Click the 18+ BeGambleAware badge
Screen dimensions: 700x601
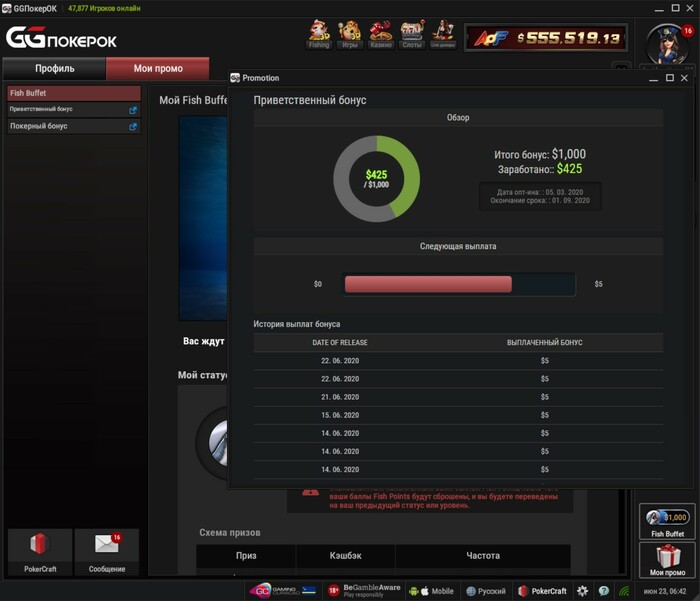363,591
